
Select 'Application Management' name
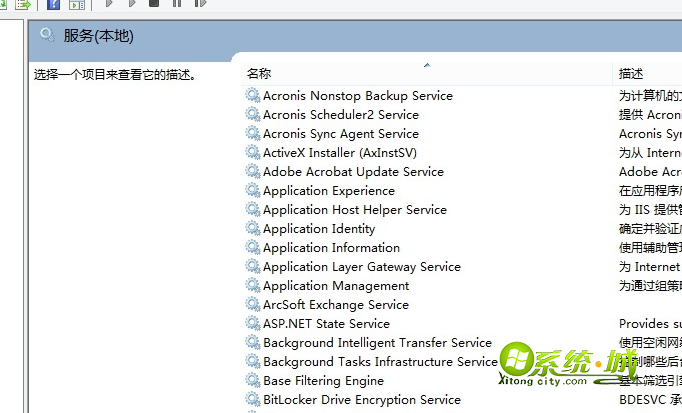click(336, 286)
